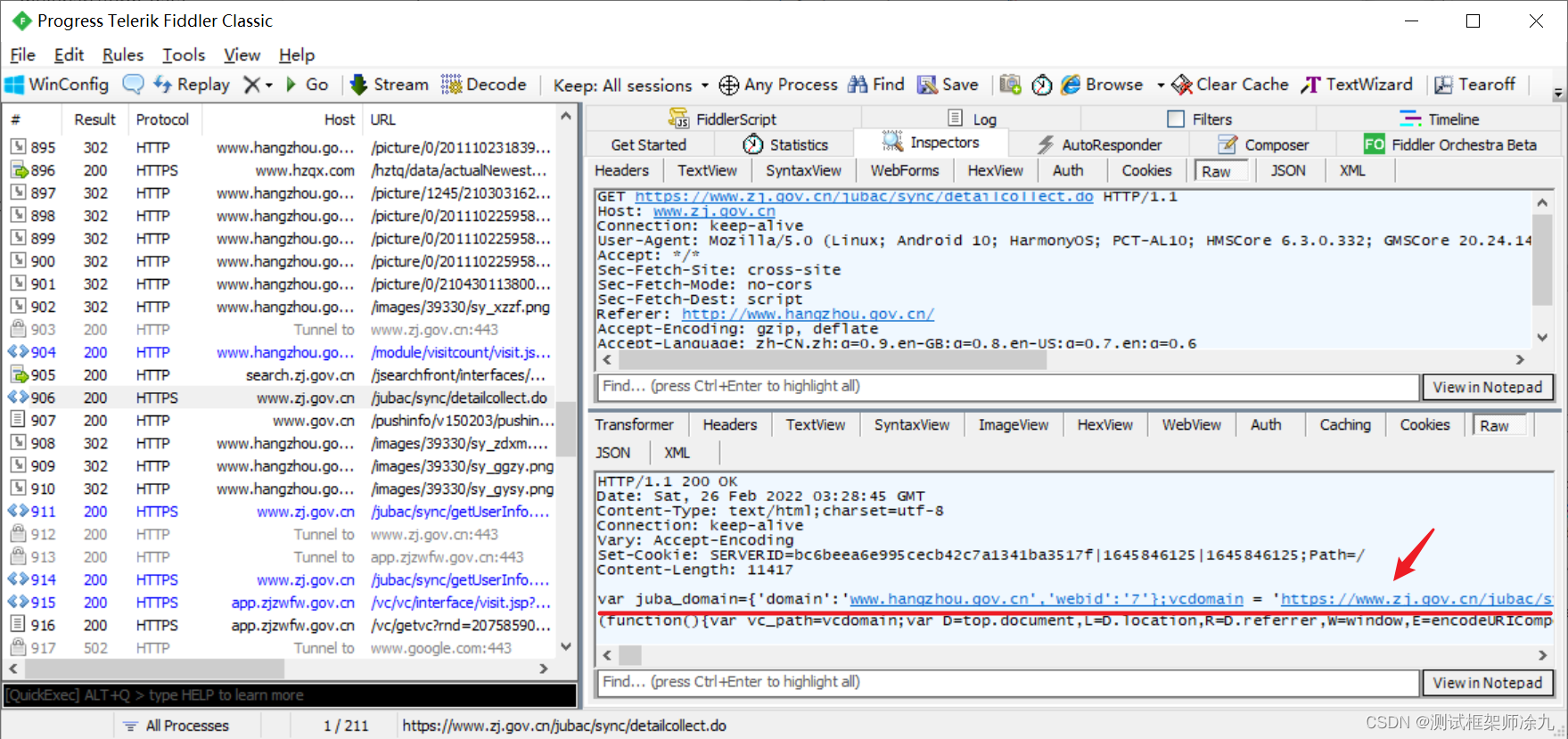1568x739 pixels.
Task: Click Clear Cache toolbar button
Action: [x=1230, y=85]
